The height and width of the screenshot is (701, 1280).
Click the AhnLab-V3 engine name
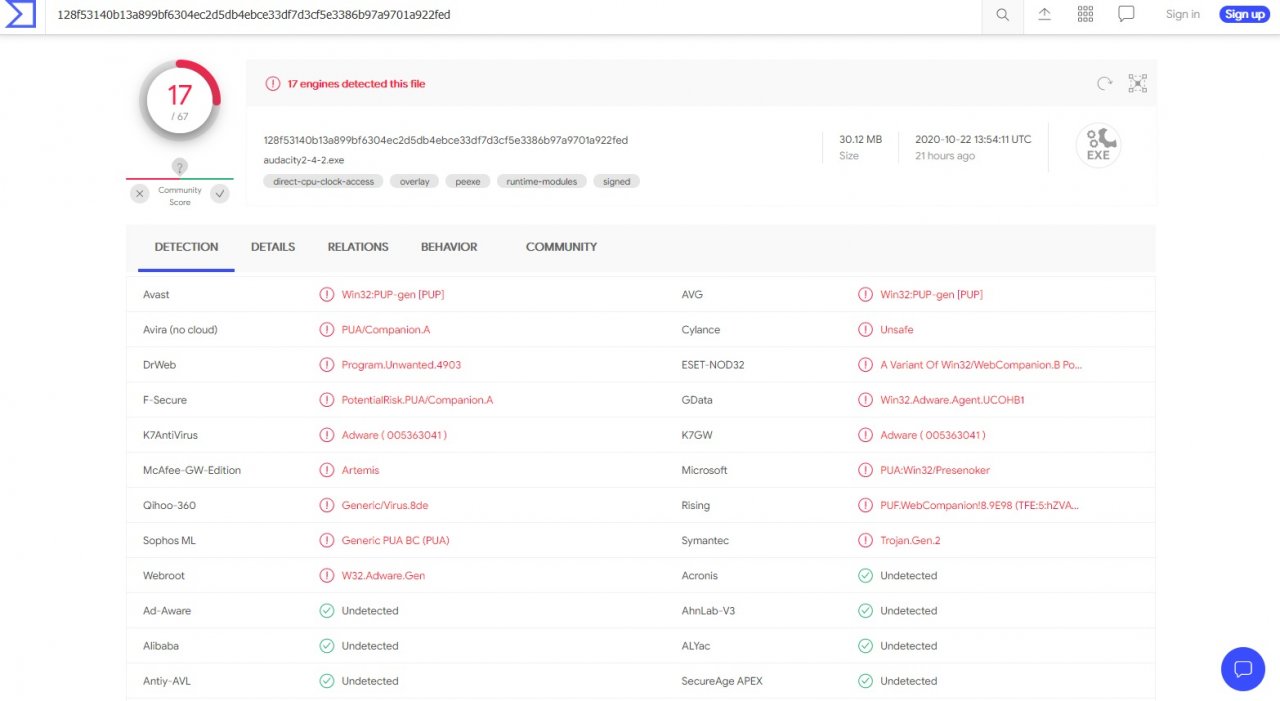click(x=709, y=611)
